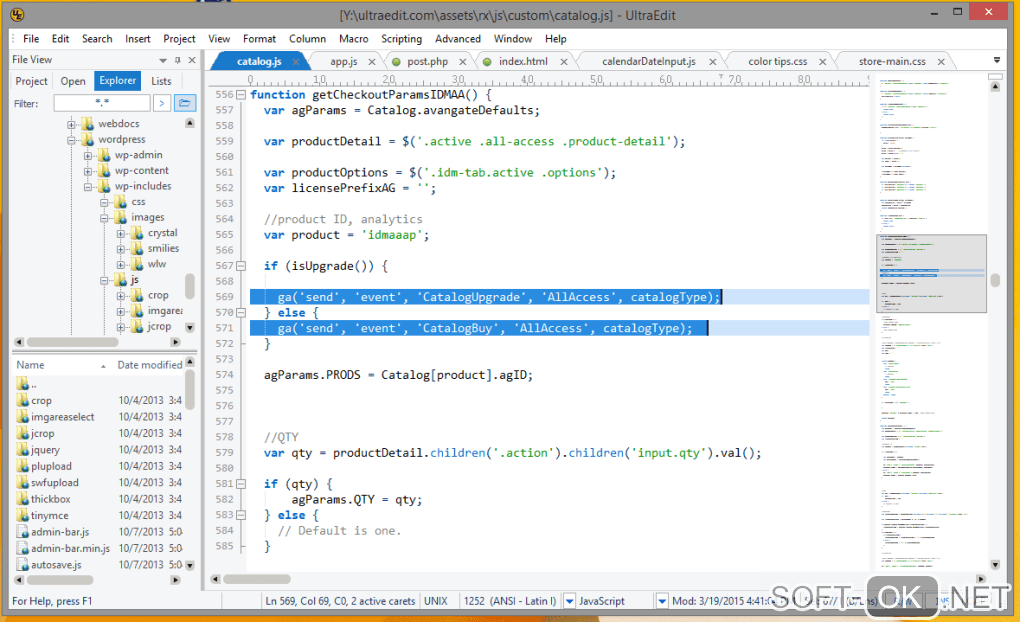Toggle code fold at line 581
Viewport: 1020px width, 622px height.
tap(240, 484)
